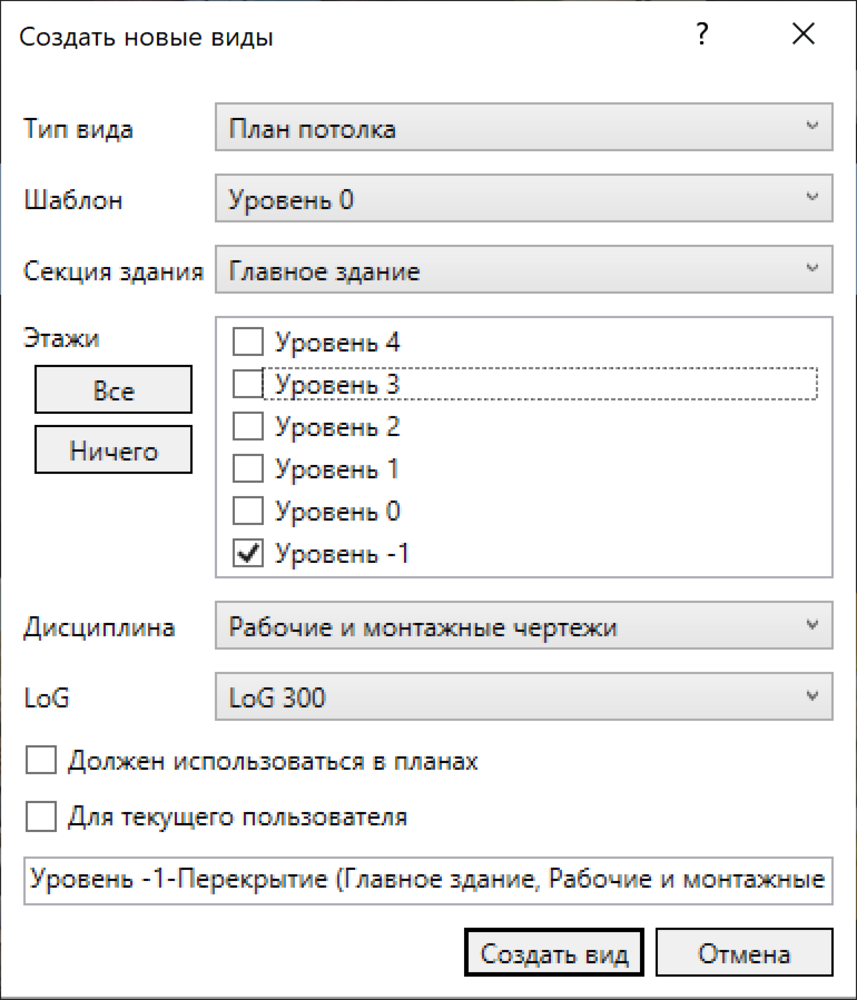Open the Тип вида dropdown

pyautogui.click(x=523, y=128)
